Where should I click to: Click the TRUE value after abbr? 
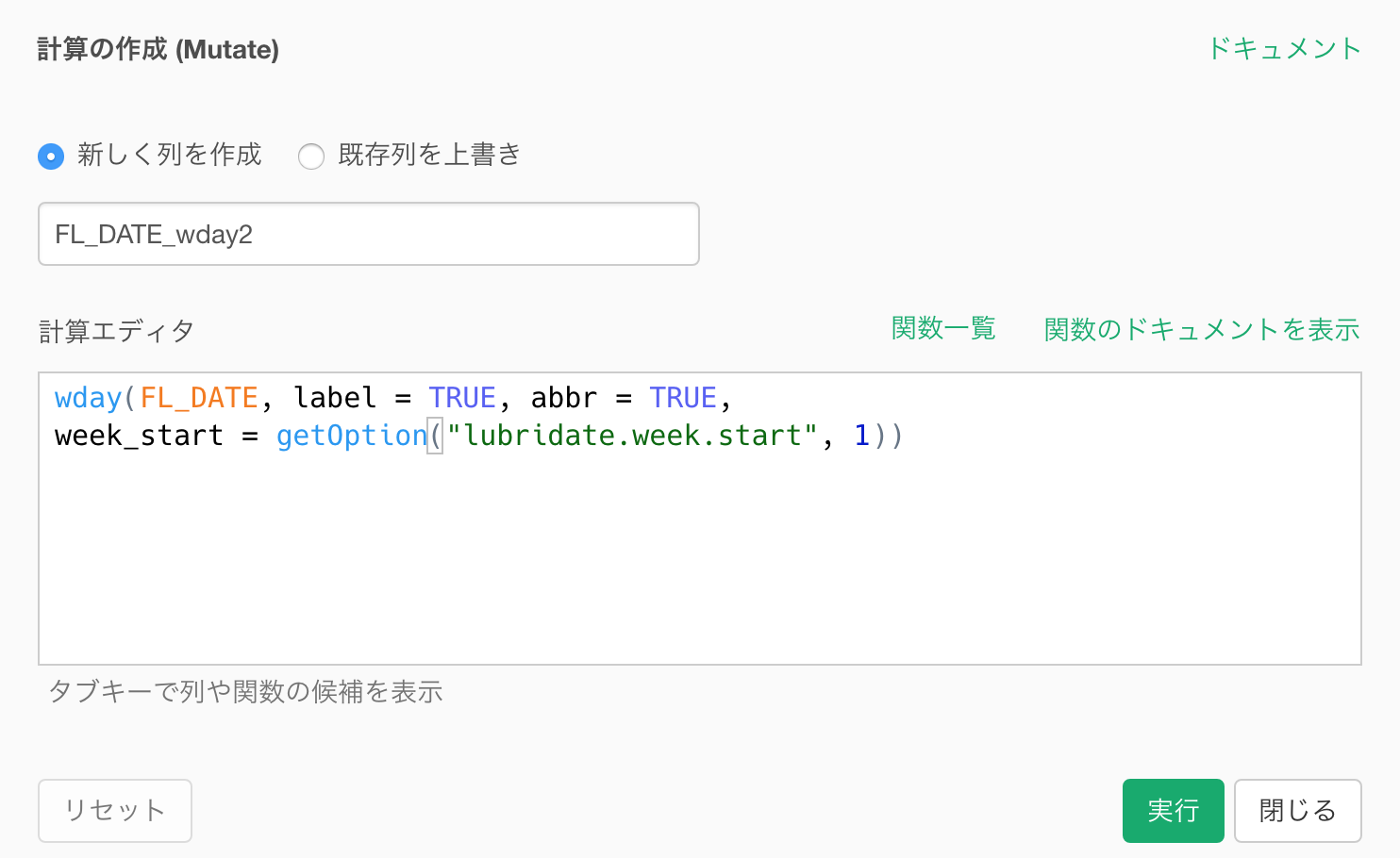coord(683,398)
